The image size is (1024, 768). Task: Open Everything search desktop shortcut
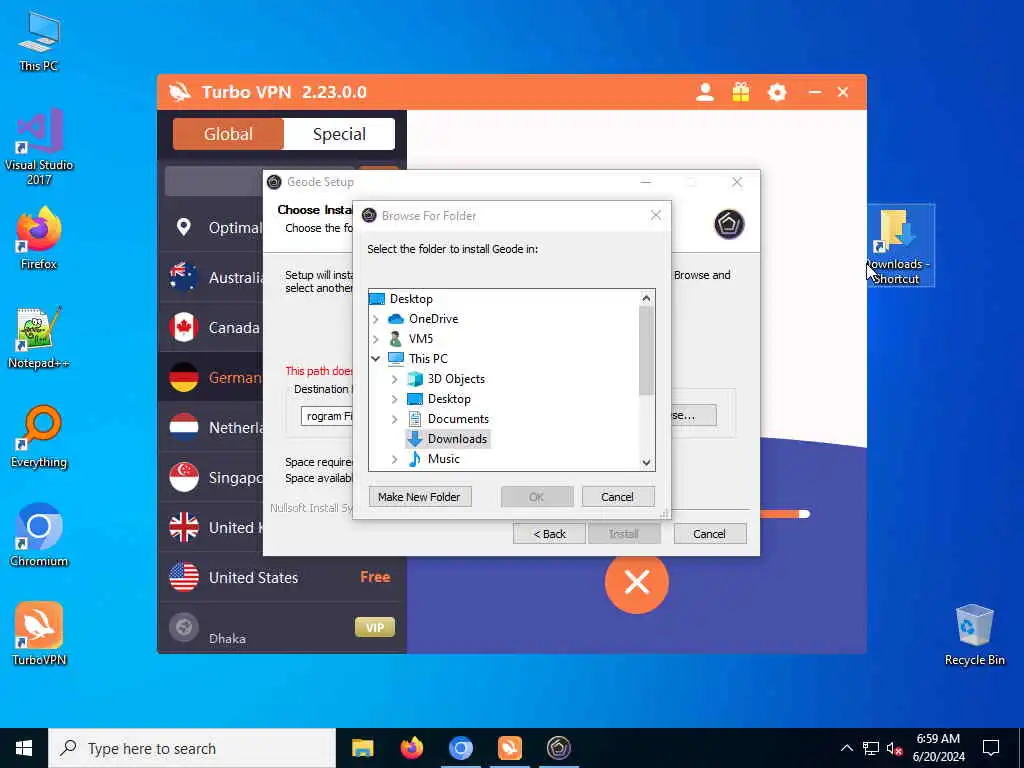(x=39, y=437)
